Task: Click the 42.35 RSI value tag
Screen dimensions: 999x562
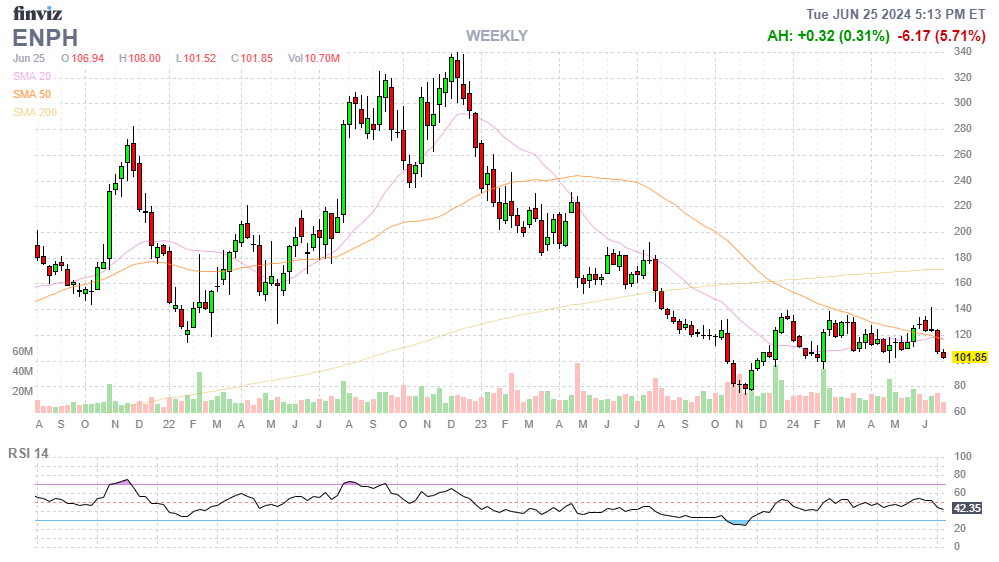Action: point(967,508)
